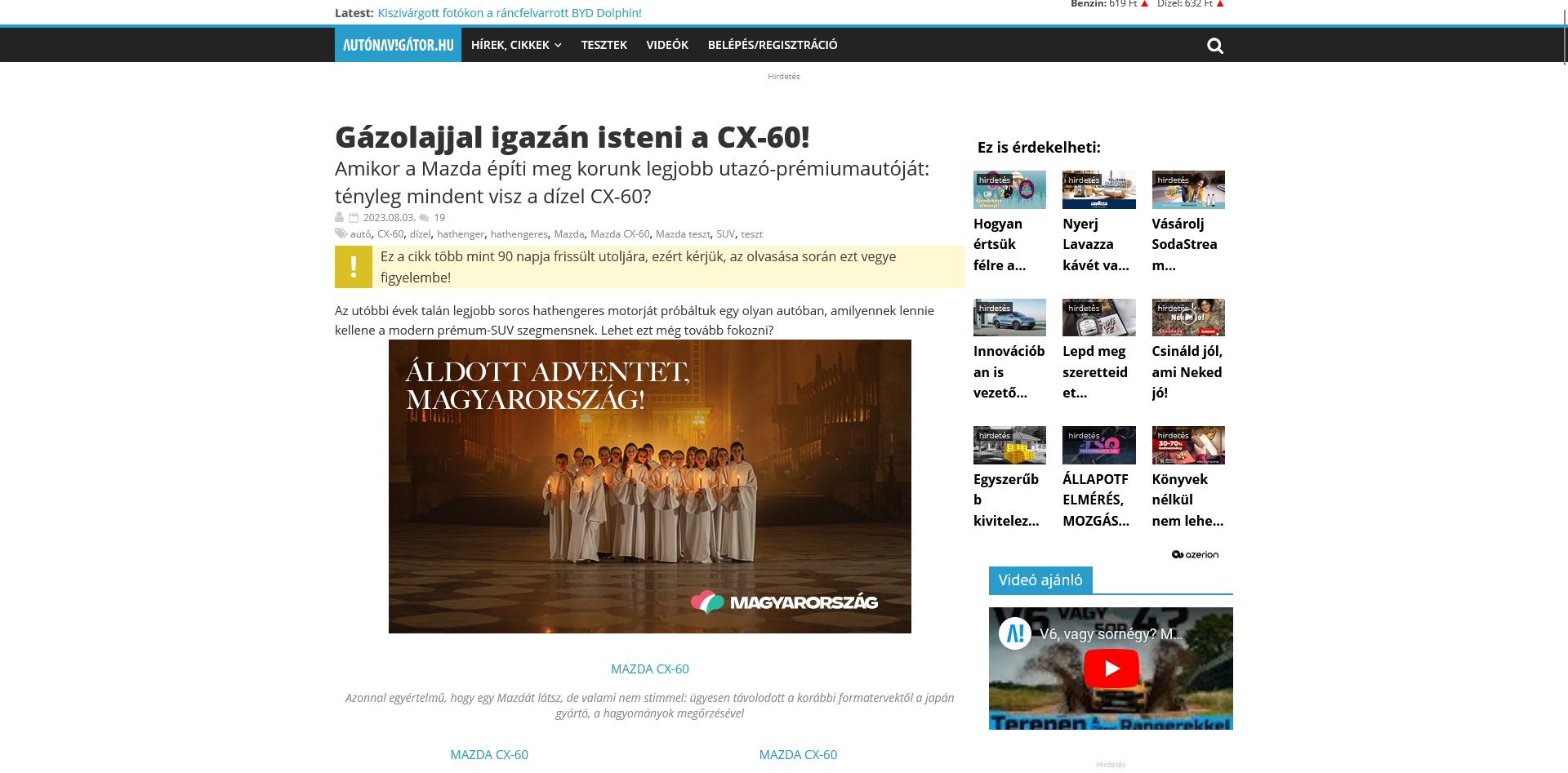Click the search magnifier icon in navbar
This screenshot has width=1568, height=773.
(1215, 46)
